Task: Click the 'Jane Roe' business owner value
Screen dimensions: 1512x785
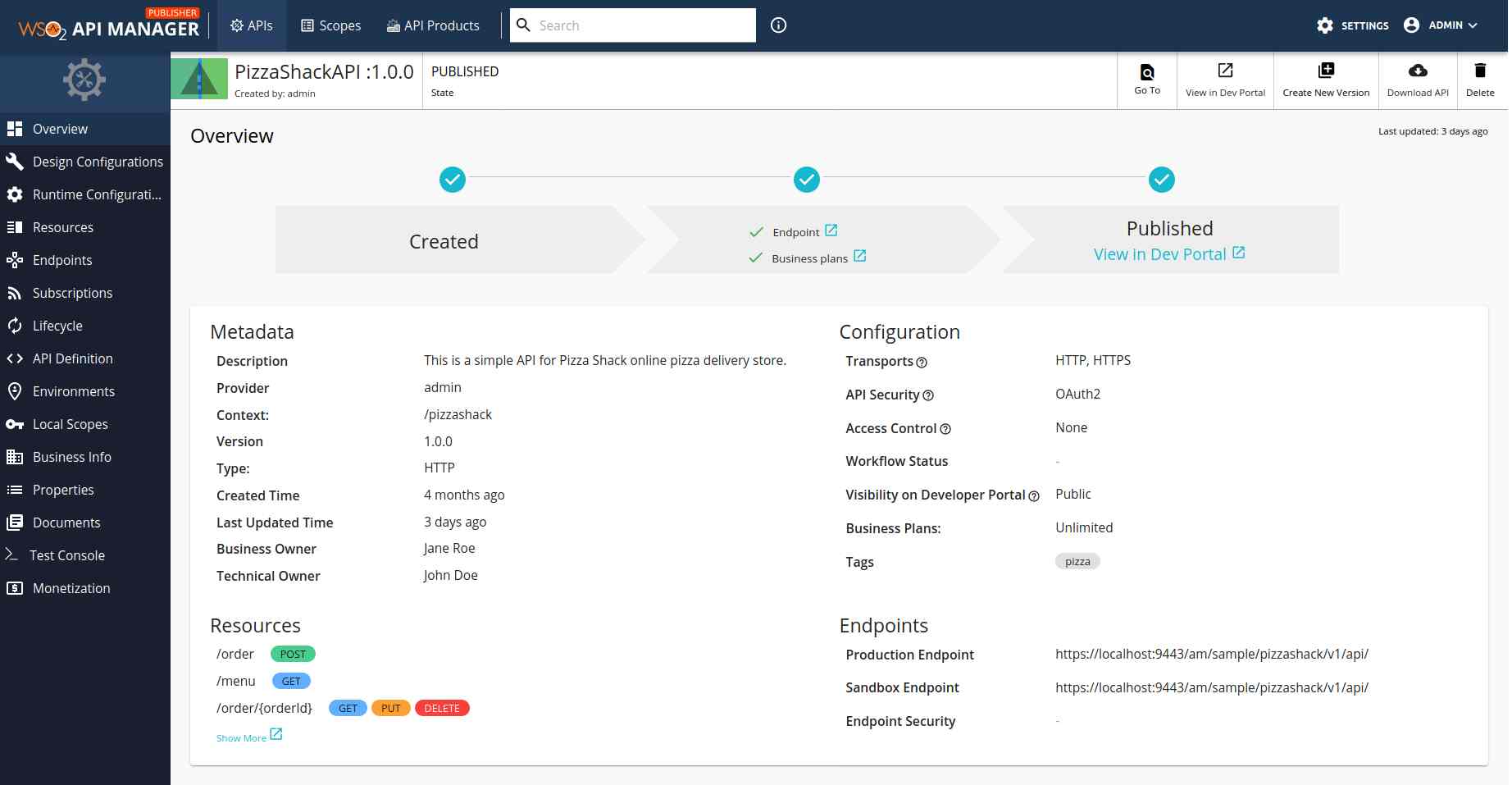Action: (449, 549)
